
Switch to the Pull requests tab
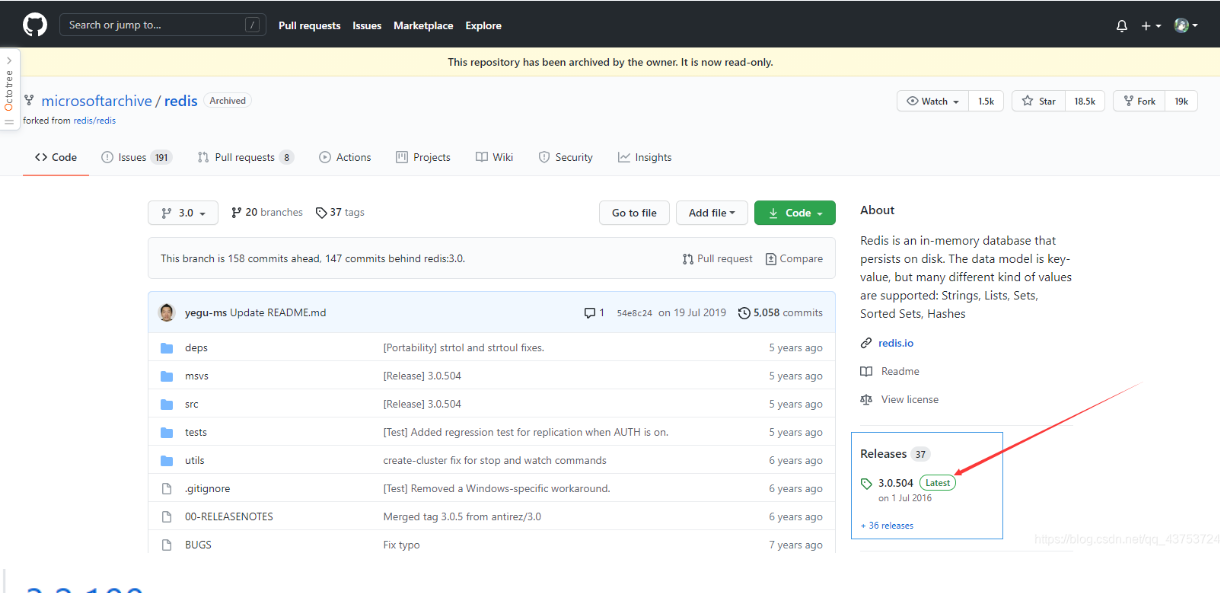tap(245, 157)
